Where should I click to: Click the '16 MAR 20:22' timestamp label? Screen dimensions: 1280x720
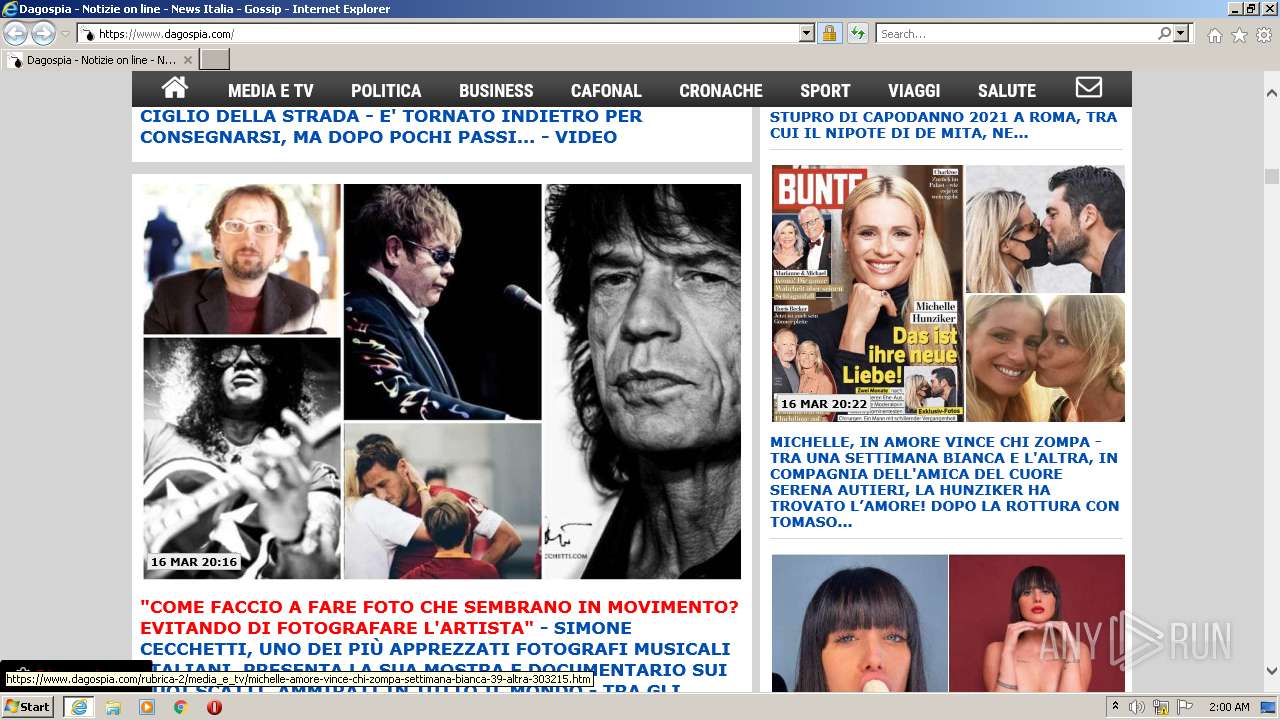824,404
